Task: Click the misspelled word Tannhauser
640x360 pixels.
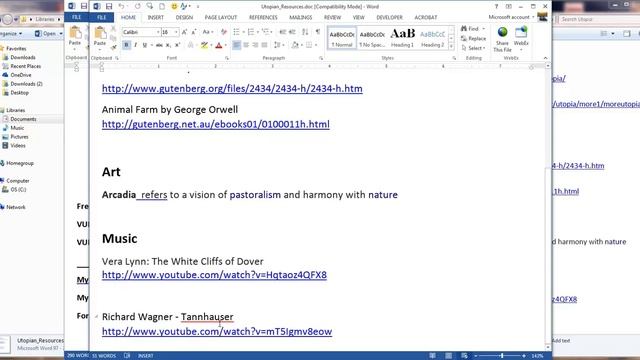Action: [x=207, y=317]
